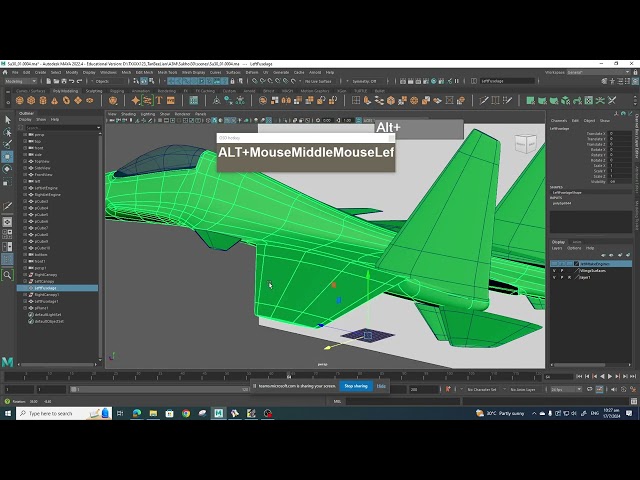The height and width of the screenshot is (480, 640).
Task: Switch to the Rigging shelf tab
Action: point(117,91)
